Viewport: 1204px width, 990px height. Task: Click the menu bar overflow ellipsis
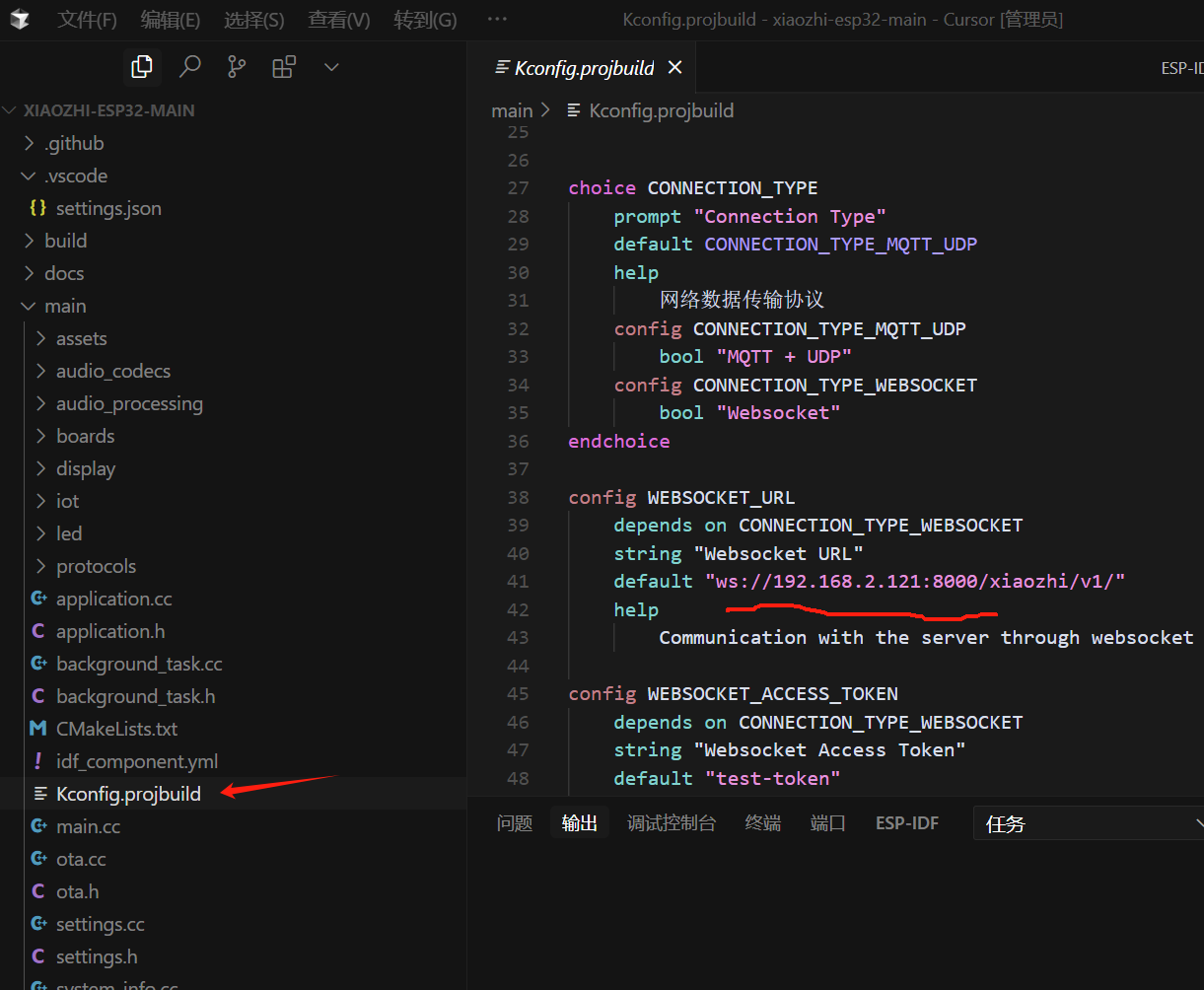click(x=497, y=20)
